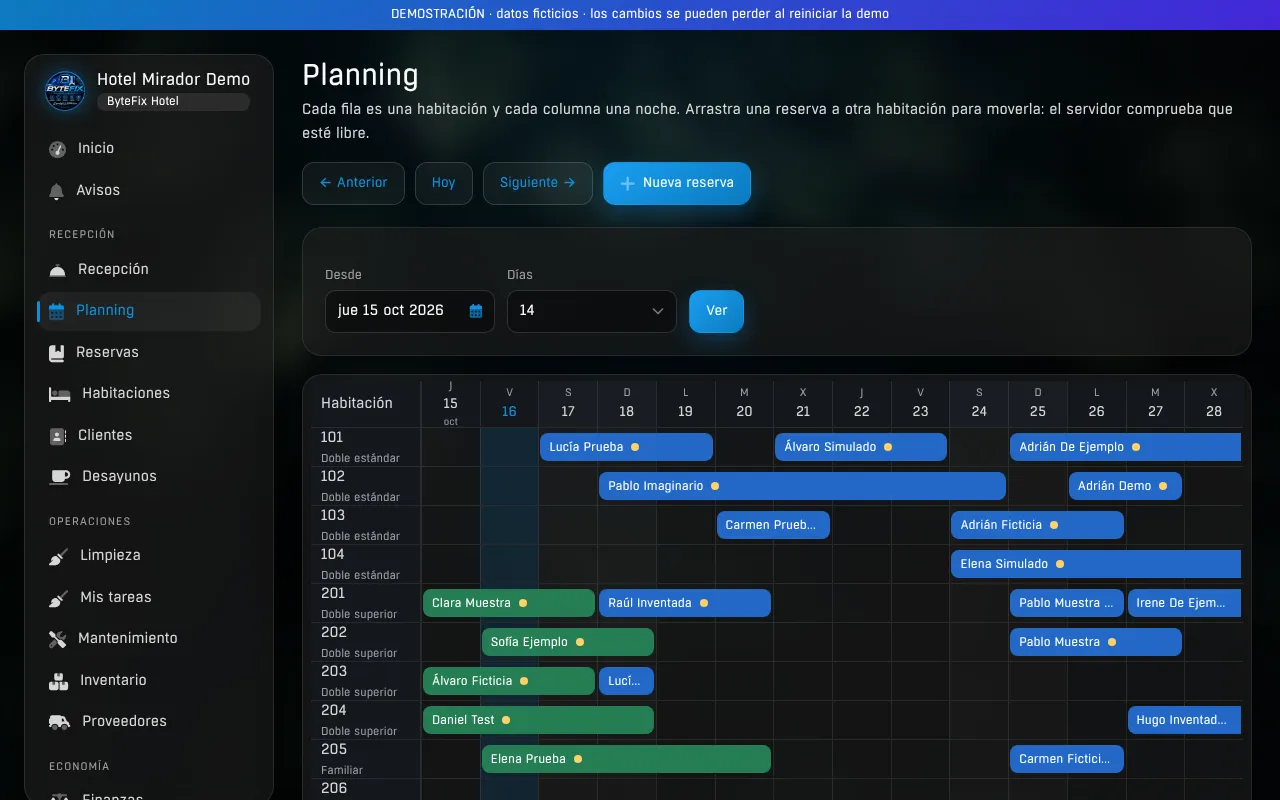Click the highlighted day 16 column header
The height and width of the screenshot is (800, 1280).
509,404
